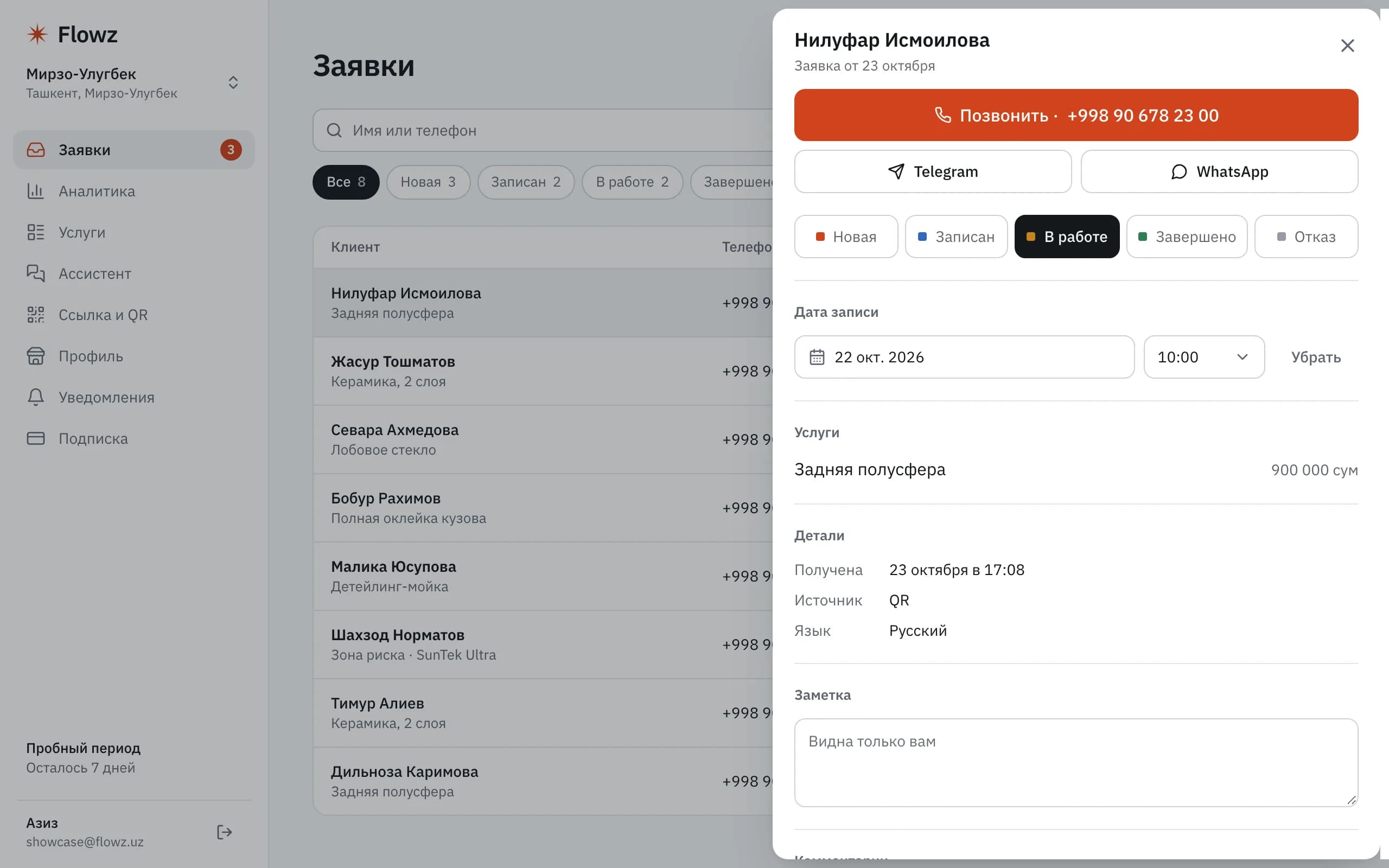
Task: Click Убрать to remove the appointment
Action: 1316,357
